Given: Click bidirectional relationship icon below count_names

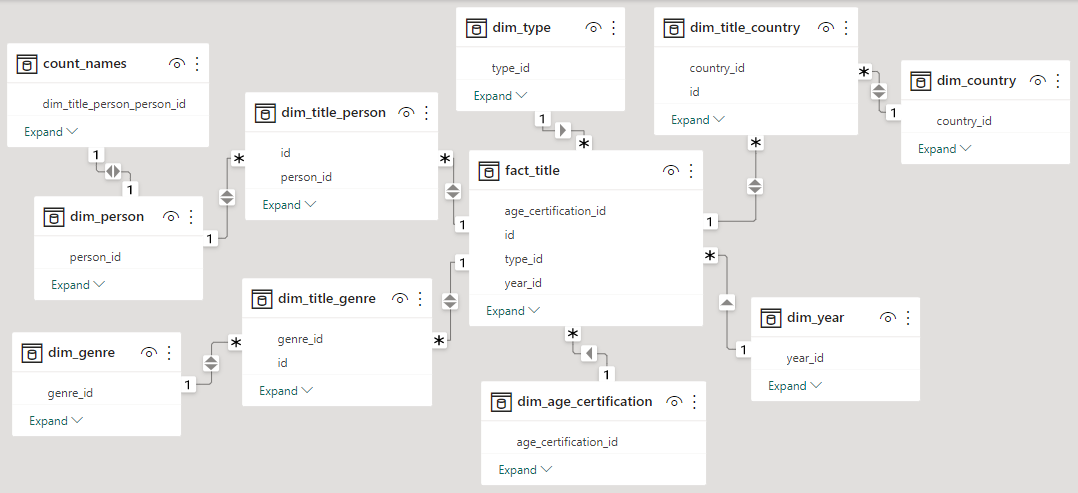Looking at the screenshot, I should point(112,170).
